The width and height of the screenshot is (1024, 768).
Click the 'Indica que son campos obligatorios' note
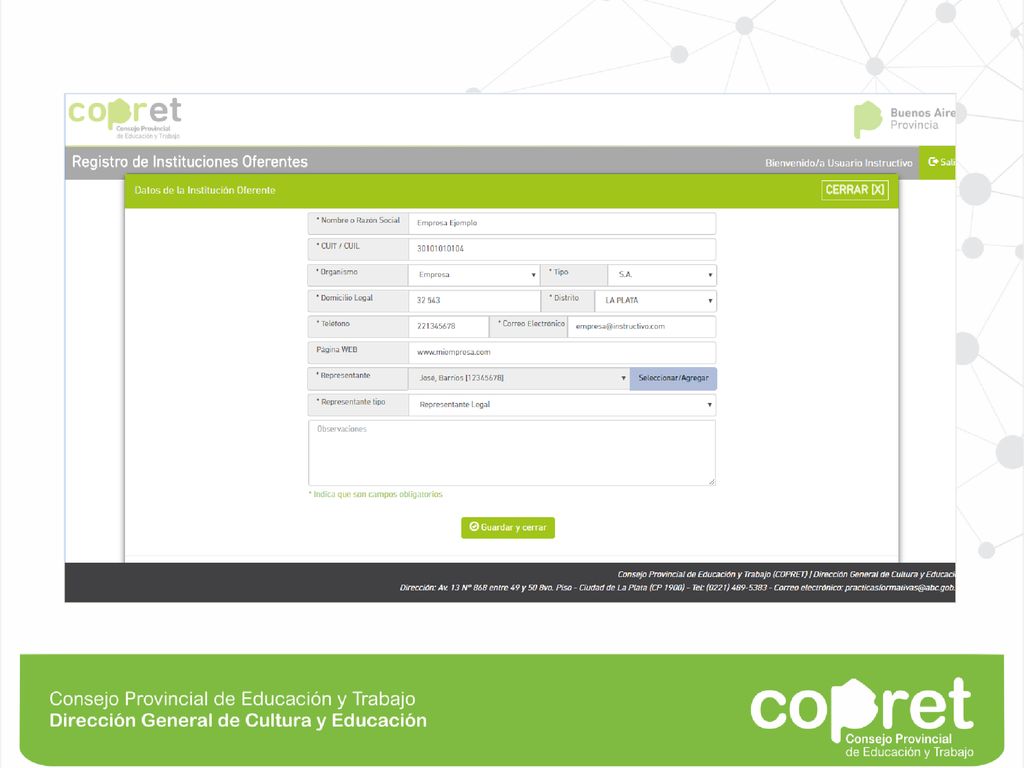pos(376,494)
